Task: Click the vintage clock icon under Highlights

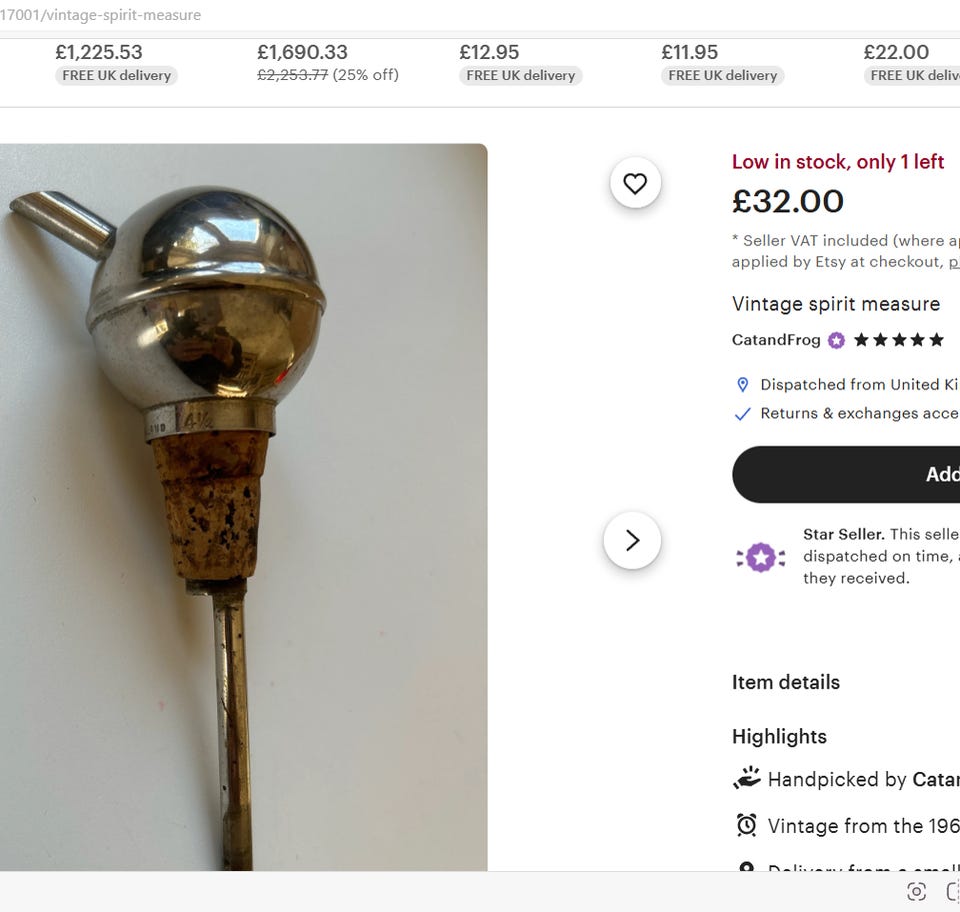Action: 746,826
